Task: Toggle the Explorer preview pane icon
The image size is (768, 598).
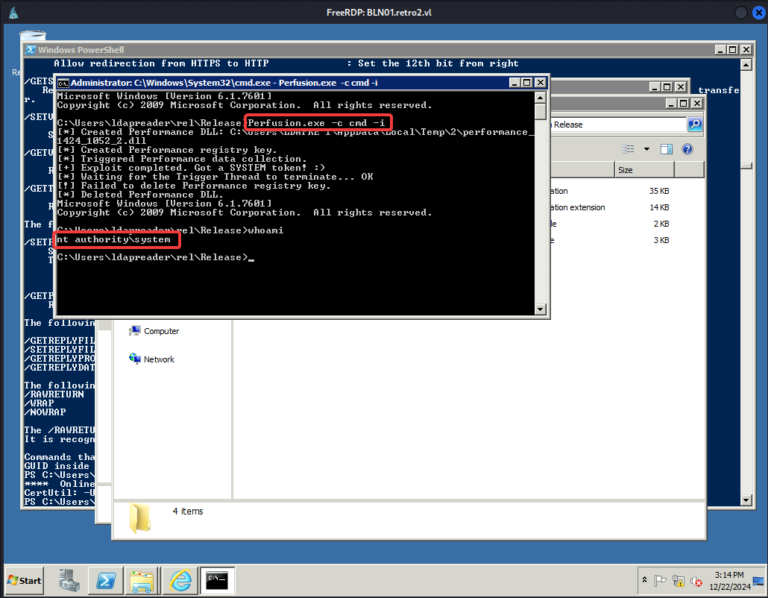Action: pos(666,149)
